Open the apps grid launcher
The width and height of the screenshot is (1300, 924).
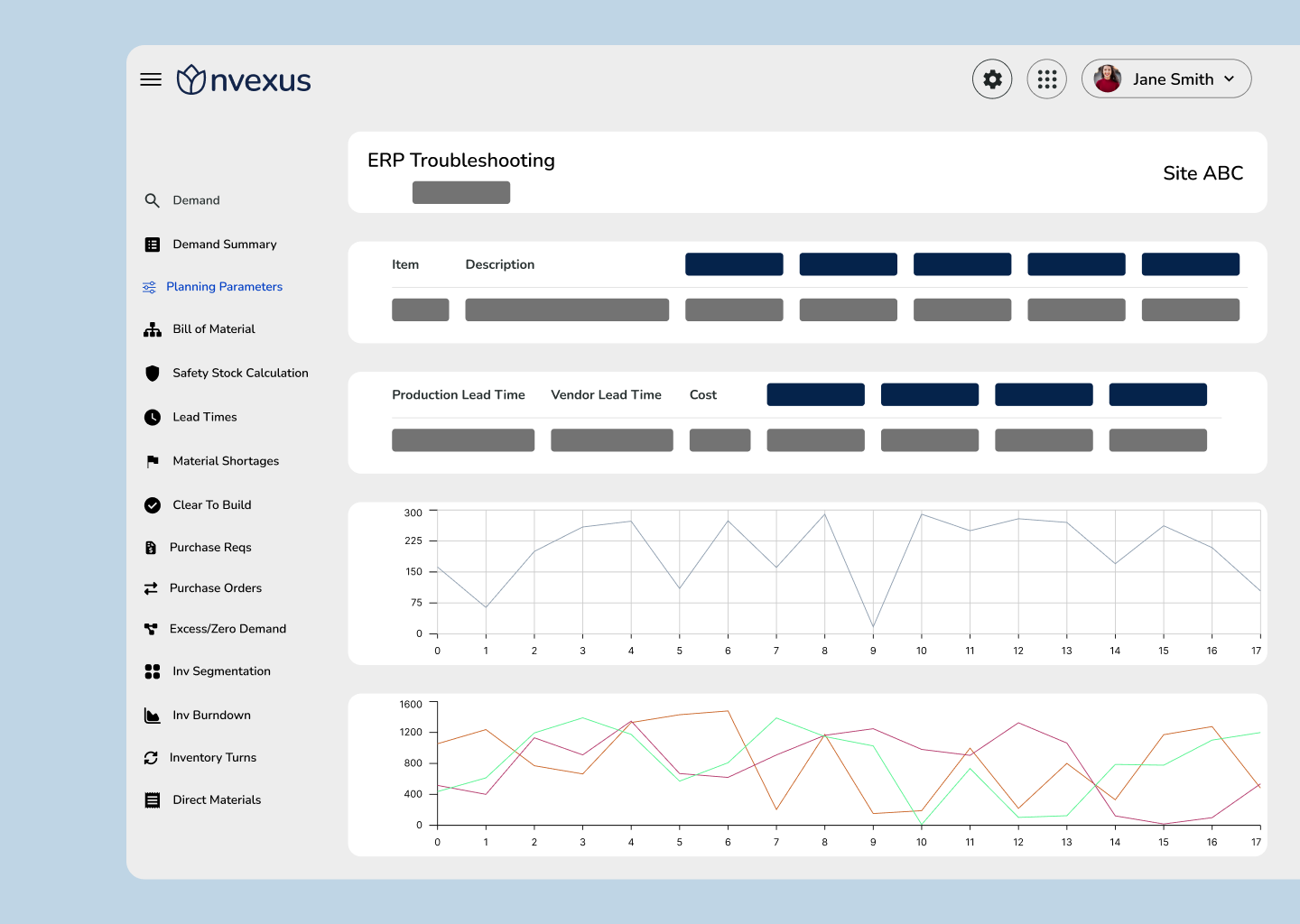coord(1047,79)
